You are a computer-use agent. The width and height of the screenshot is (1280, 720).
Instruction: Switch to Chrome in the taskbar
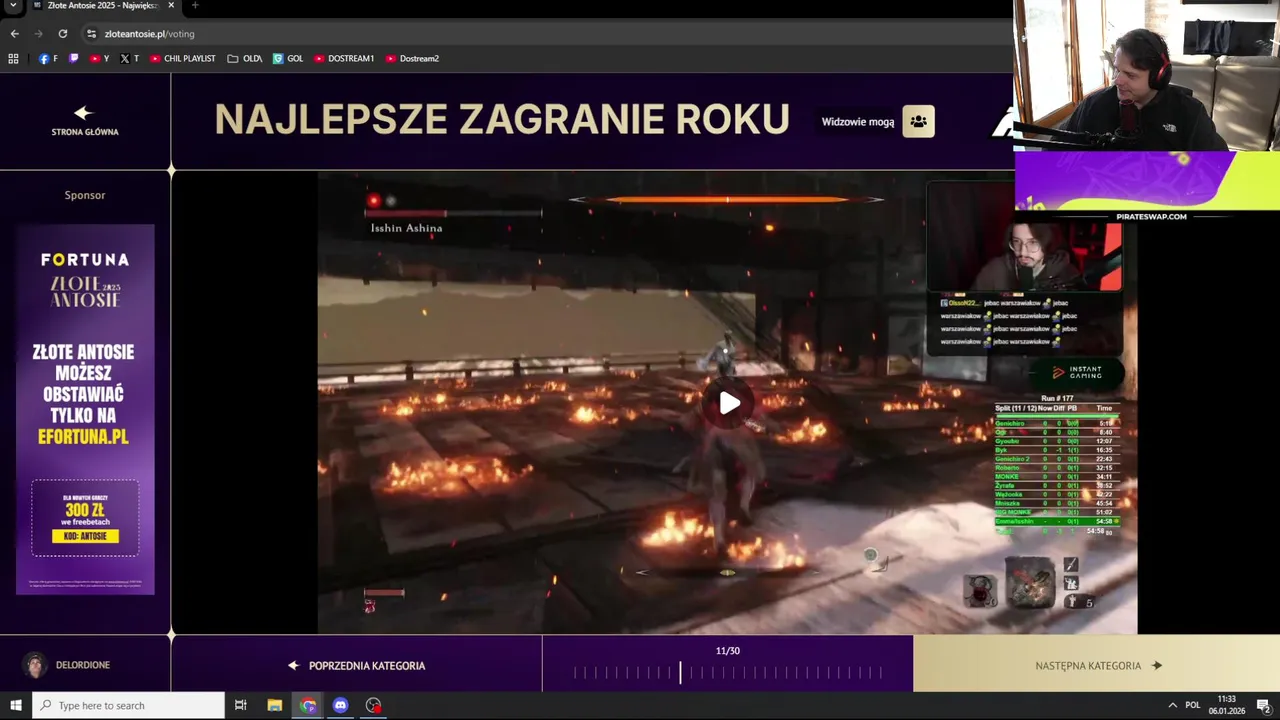tap(308, 705)
